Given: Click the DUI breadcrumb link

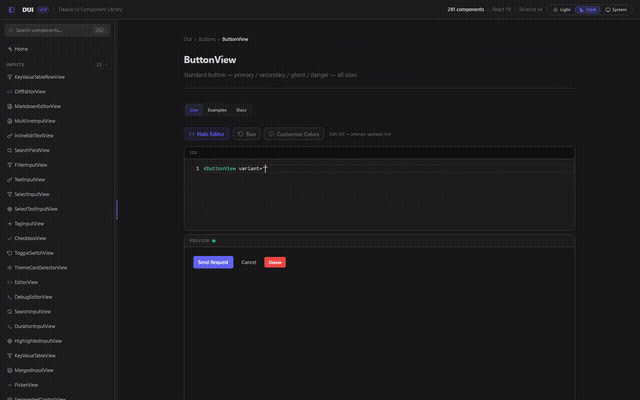Looking at the screenshot, I should tap(188, 39).
